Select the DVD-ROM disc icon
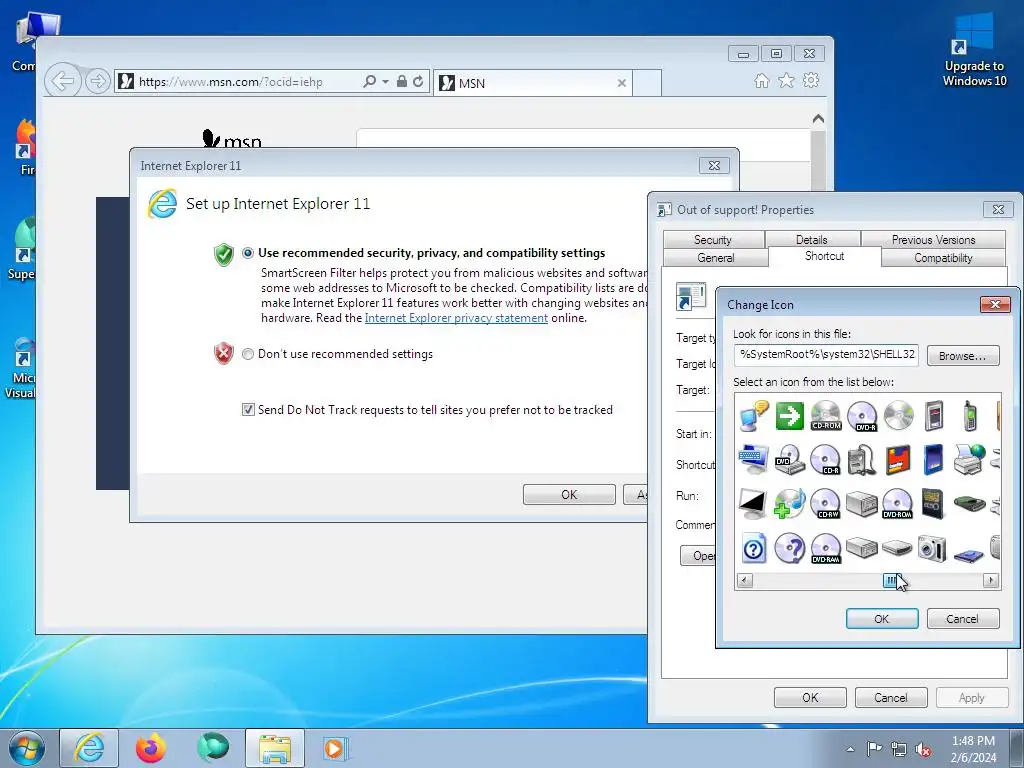The width and height of the screenshot is (1024, 768). (x=897, y=504)
